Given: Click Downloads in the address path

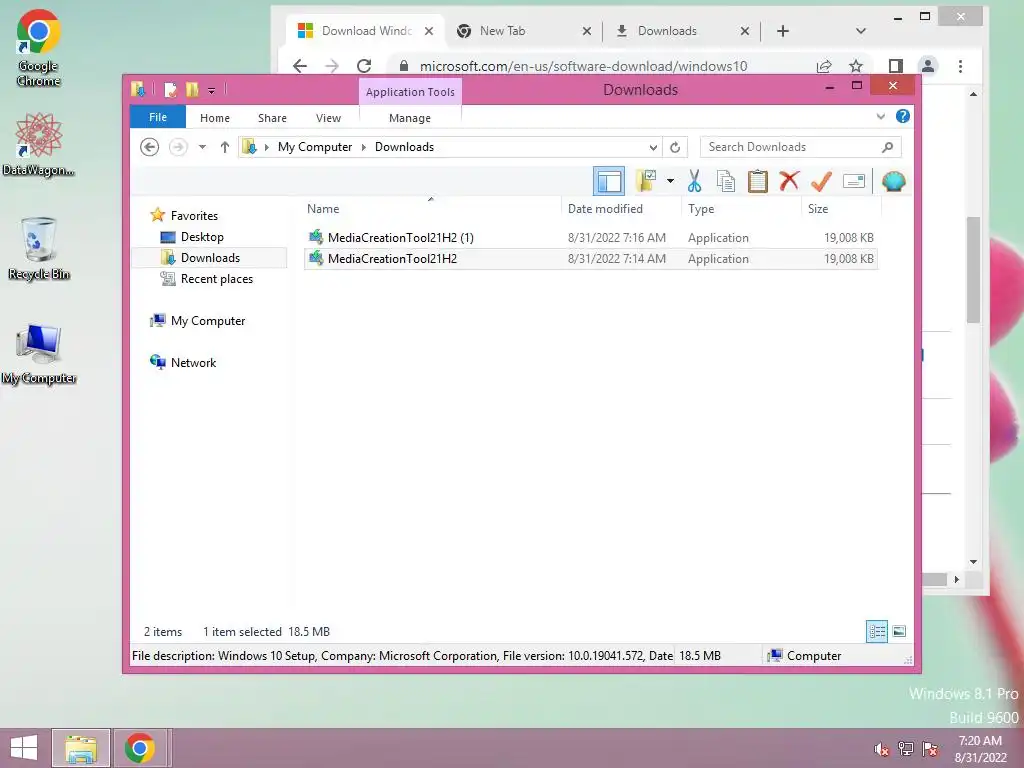Looking at the screenshot, I should tap(404, 147).
